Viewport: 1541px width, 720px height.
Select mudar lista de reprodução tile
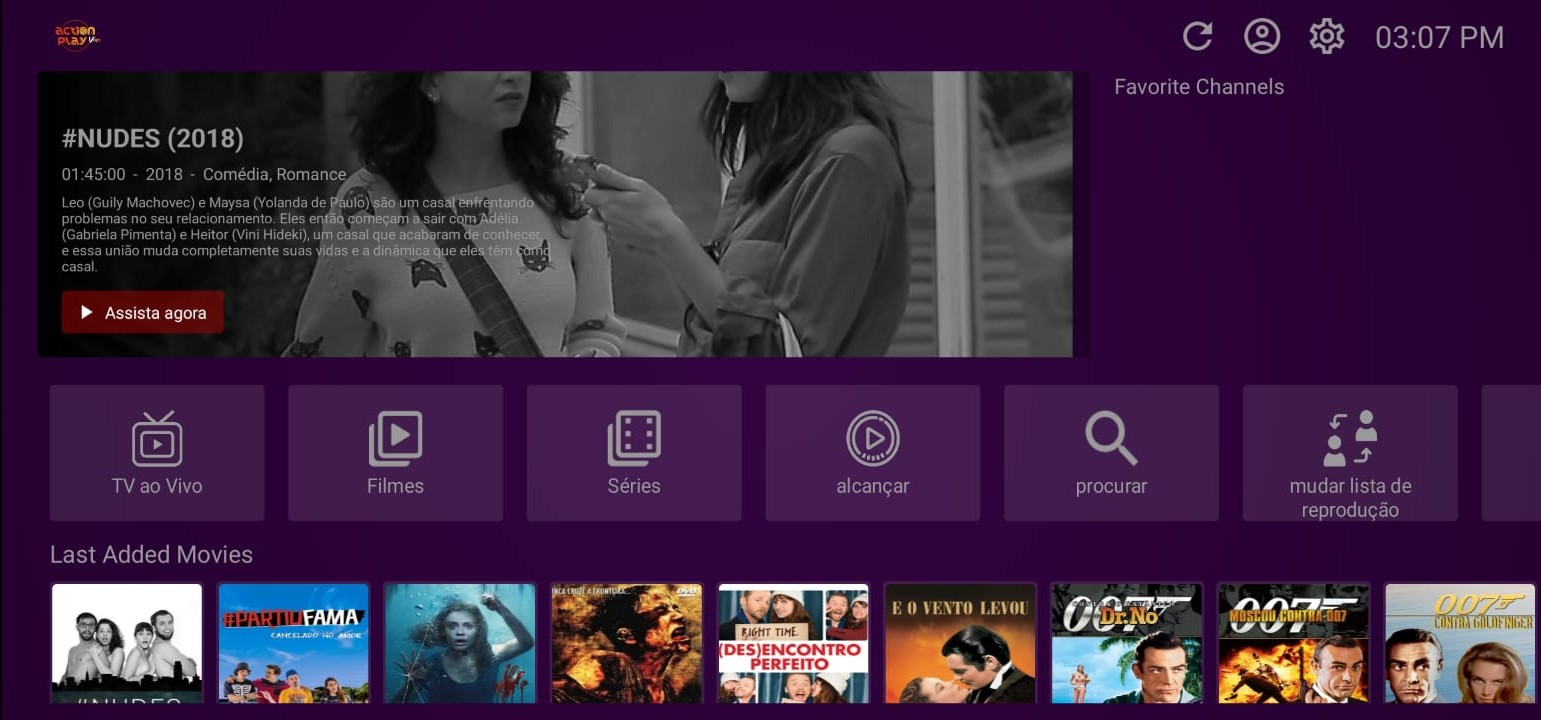1350,453
